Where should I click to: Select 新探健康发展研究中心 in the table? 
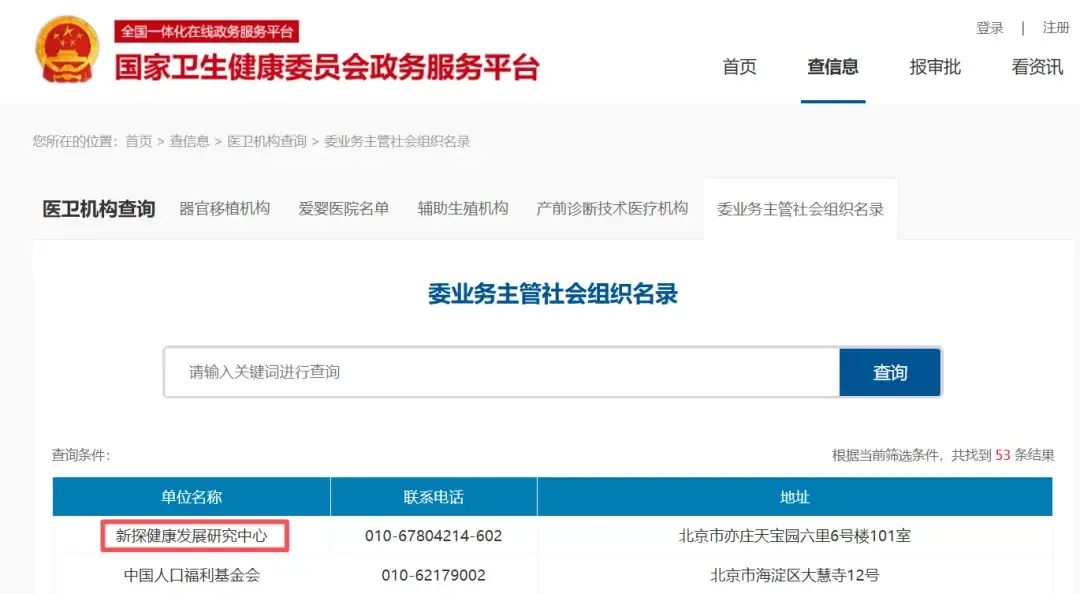[191, 536]
